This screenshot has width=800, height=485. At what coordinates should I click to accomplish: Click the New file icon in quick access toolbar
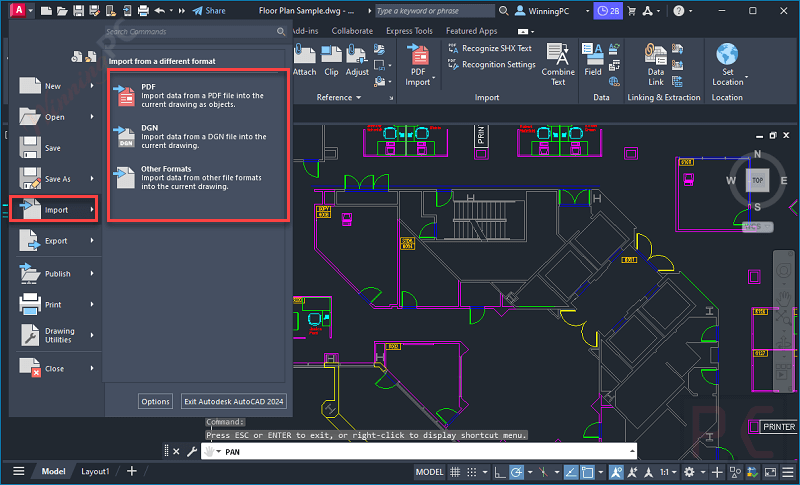(46, 11)
